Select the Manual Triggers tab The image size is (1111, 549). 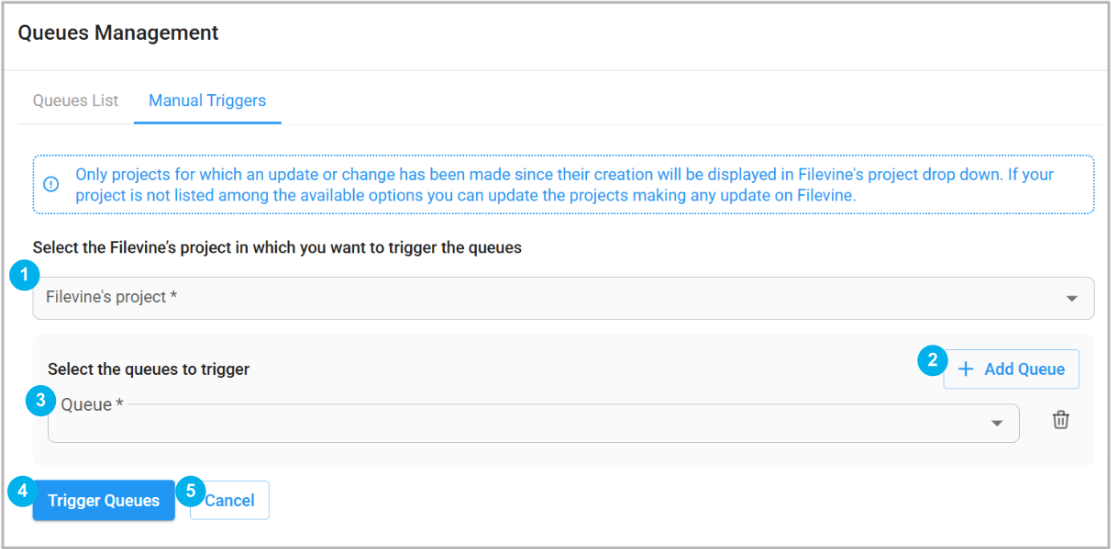(x=207, y=101)
